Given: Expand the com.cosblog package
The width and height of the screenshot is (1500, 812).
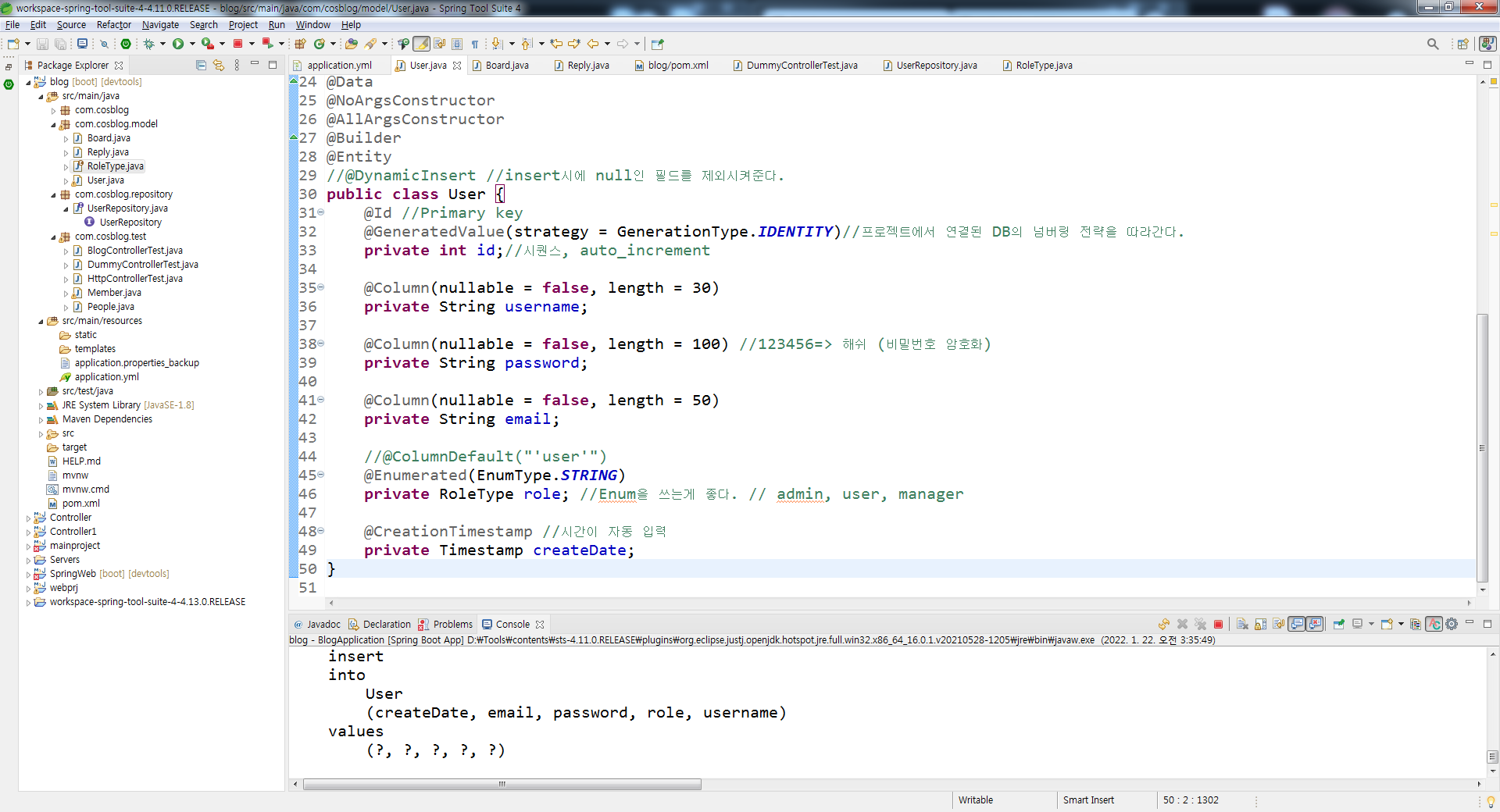Looking at the screenshot, I should 54,110.
